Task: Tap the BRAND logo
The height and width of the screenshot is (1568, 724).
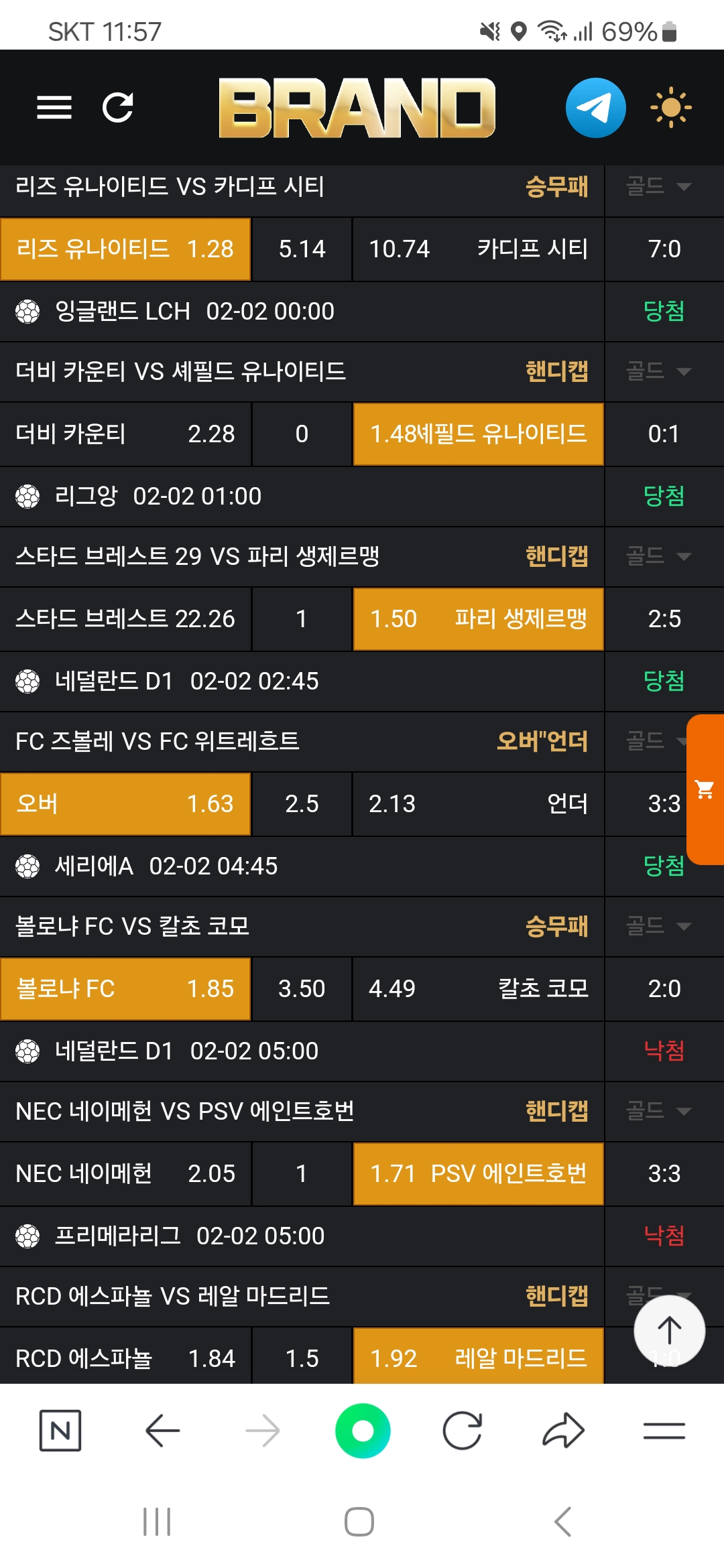Action: (x=357, y=108)
